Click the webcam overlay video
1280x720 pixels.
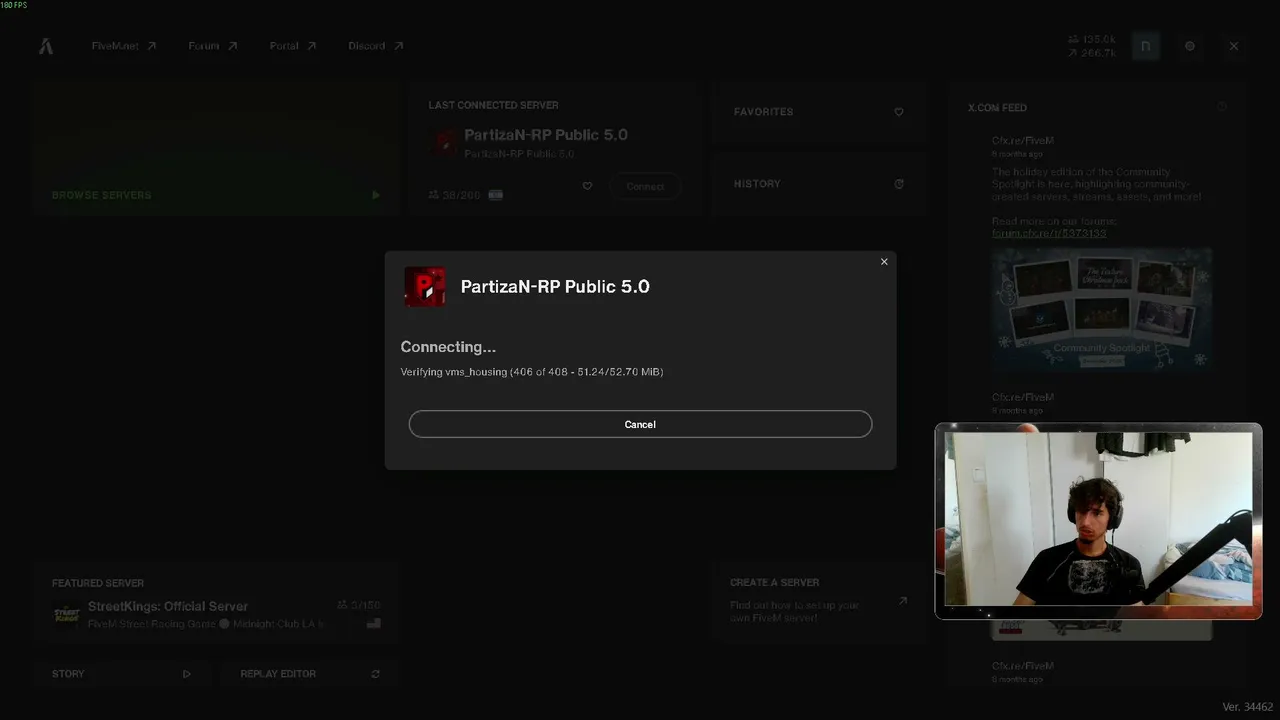tap(1098, 521)
